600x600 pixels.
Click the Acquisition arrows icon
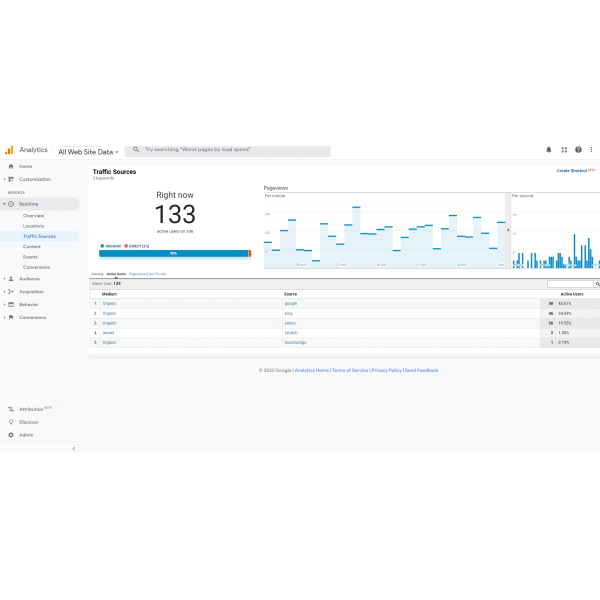click(11, 292)
